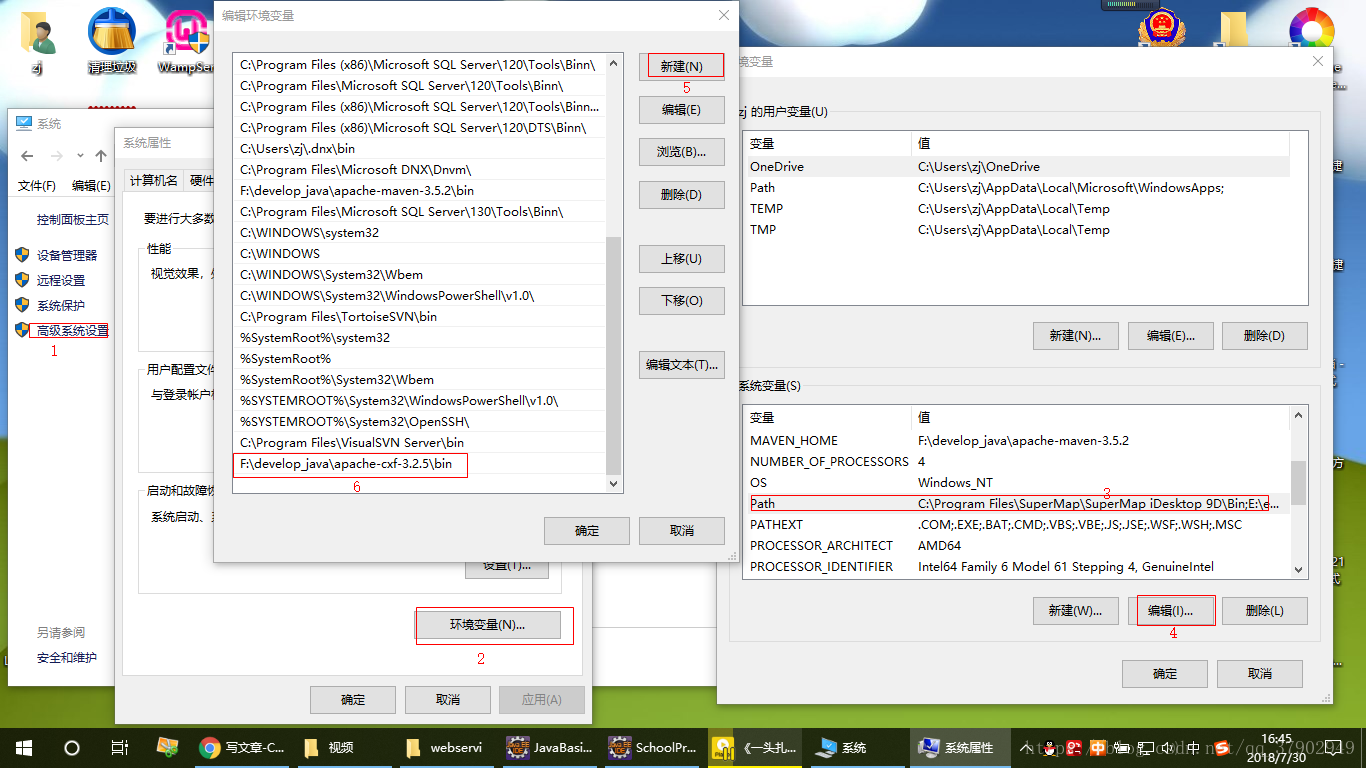Open 编辑(E) menu in 系统 window
The image size is (1366, 768).
click(91, 186)
